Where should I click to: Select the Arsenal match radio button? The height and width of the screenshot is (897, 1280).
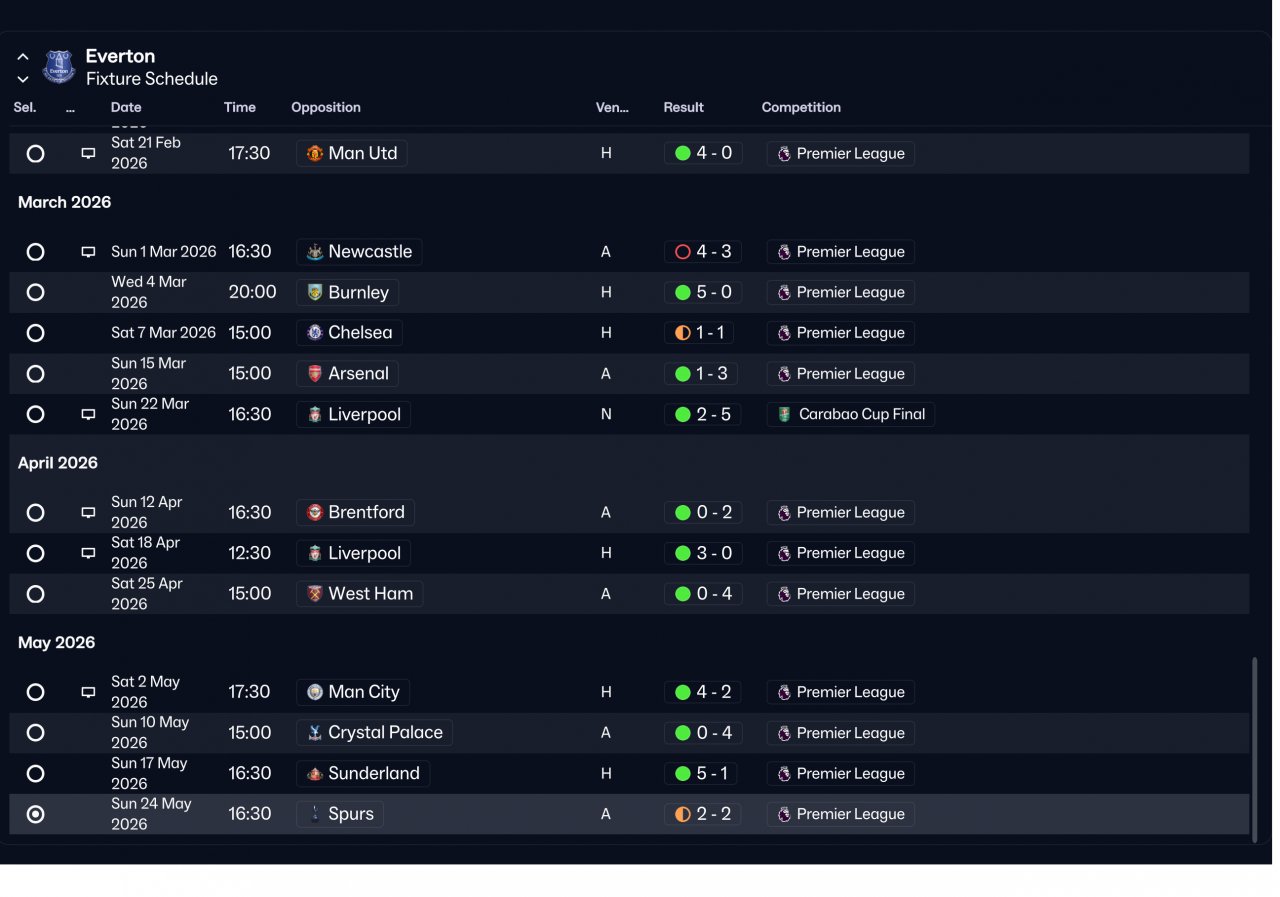36,374
